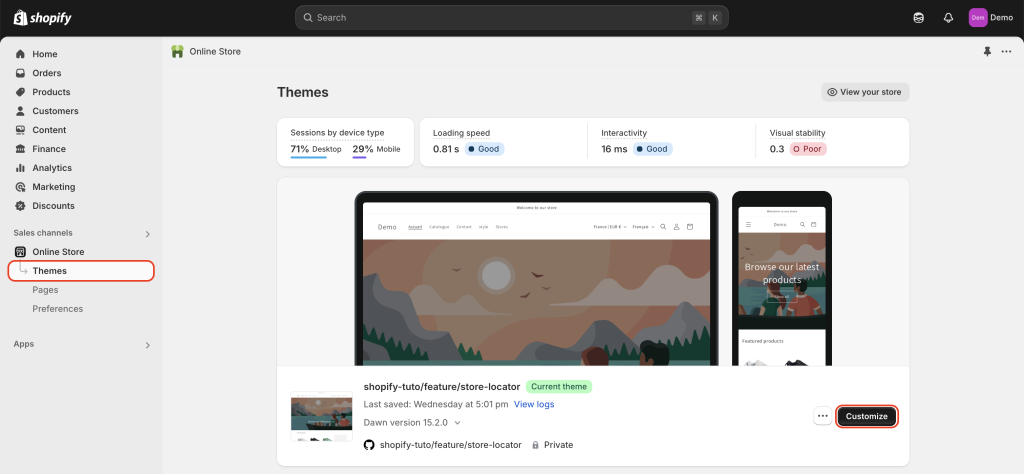Expand the Sales channels section
The width and height of the screenshot is (1024, 474).
(148, 234)
